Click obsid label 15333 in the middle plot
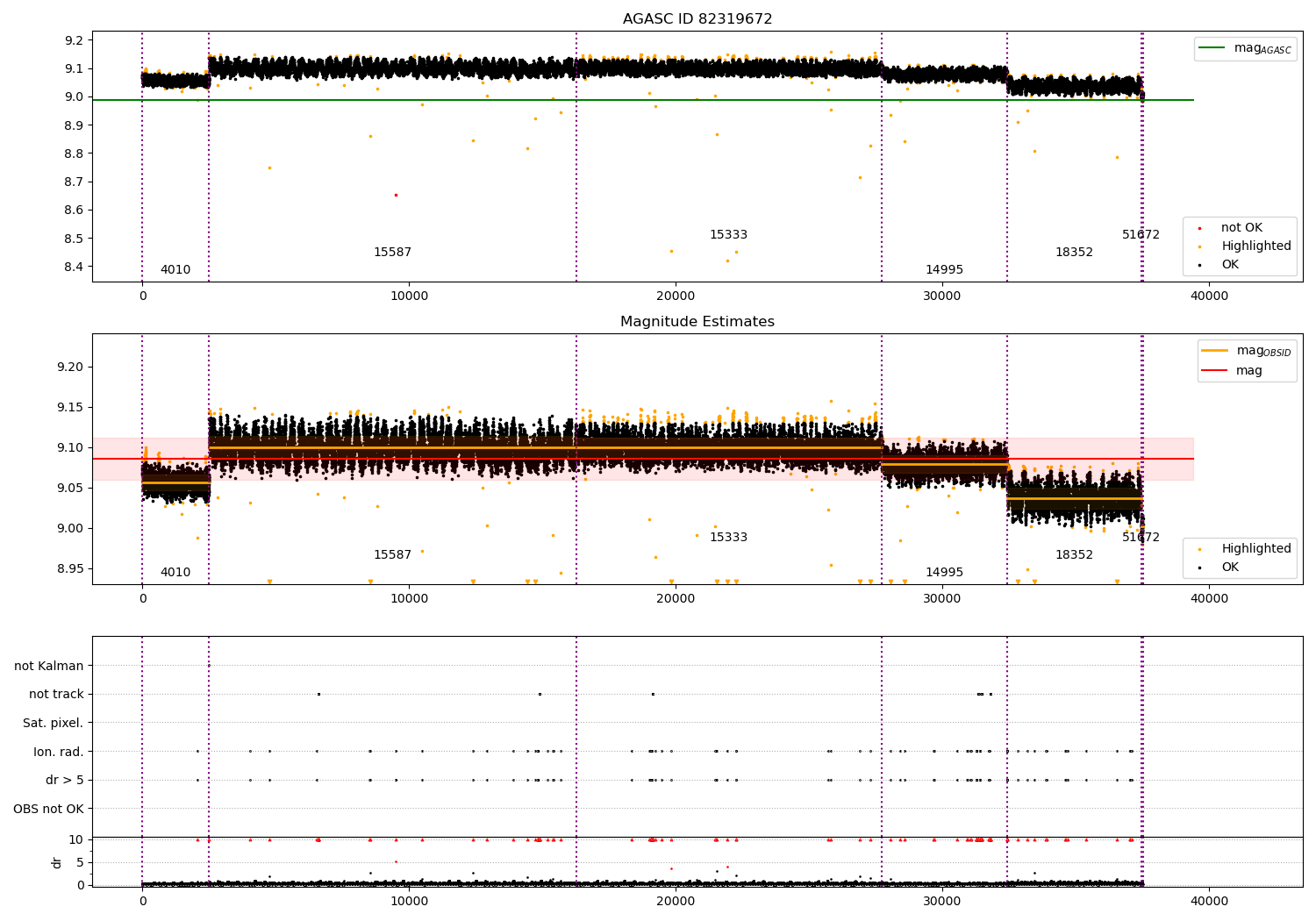The width and height of the screenshot is (1316, 921). pyautogui.click(x=728, y=538)
